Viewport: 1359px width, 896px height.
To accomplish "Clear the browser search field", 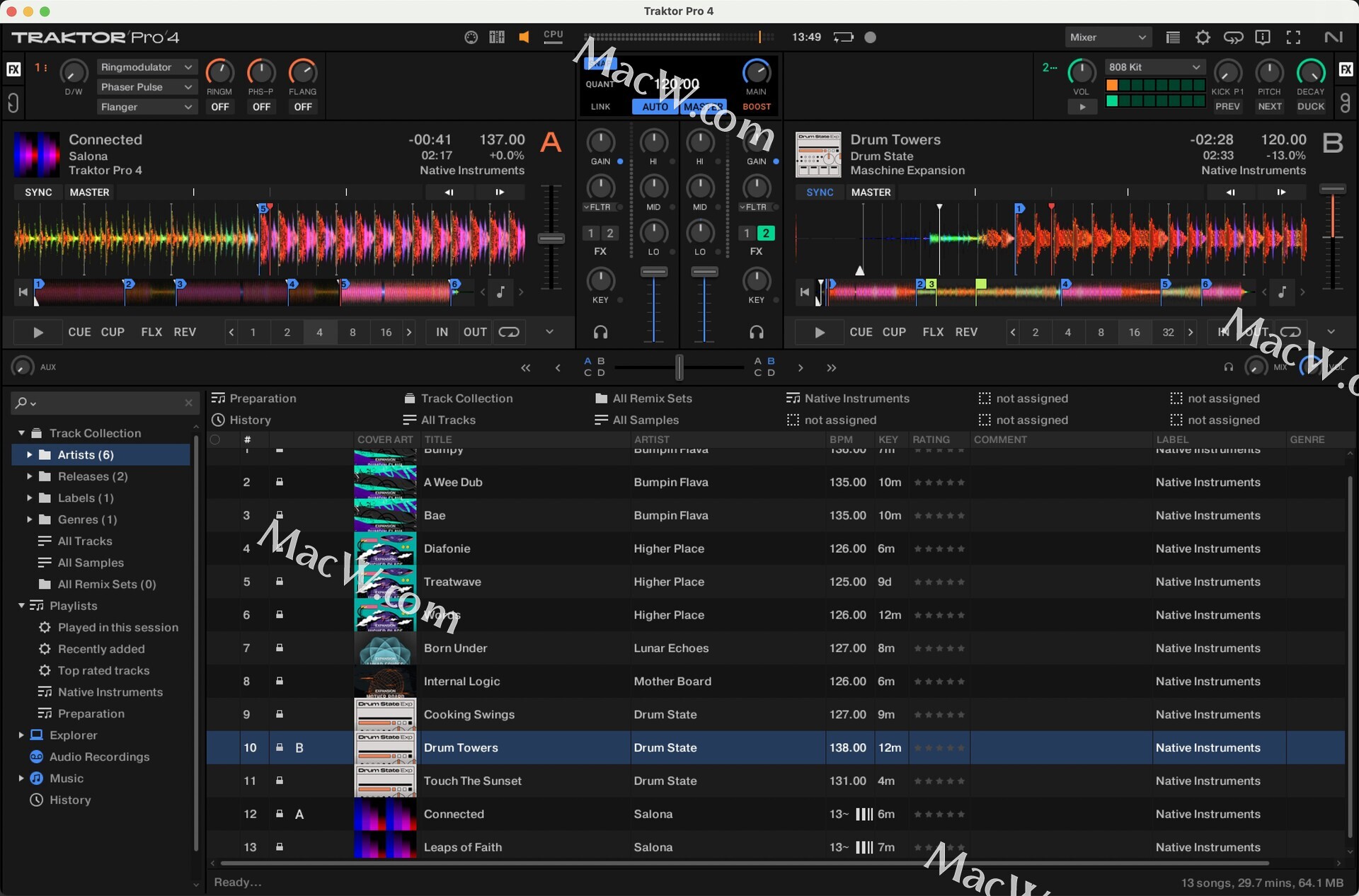I will (188, 403).
